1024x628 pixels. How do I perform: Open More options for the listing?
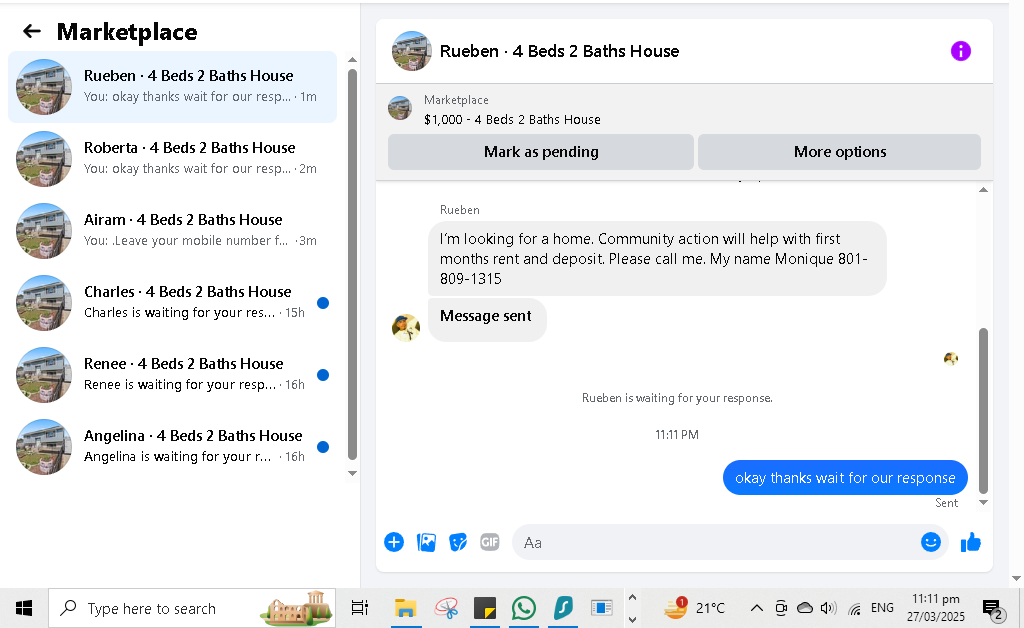pos(839,151)
